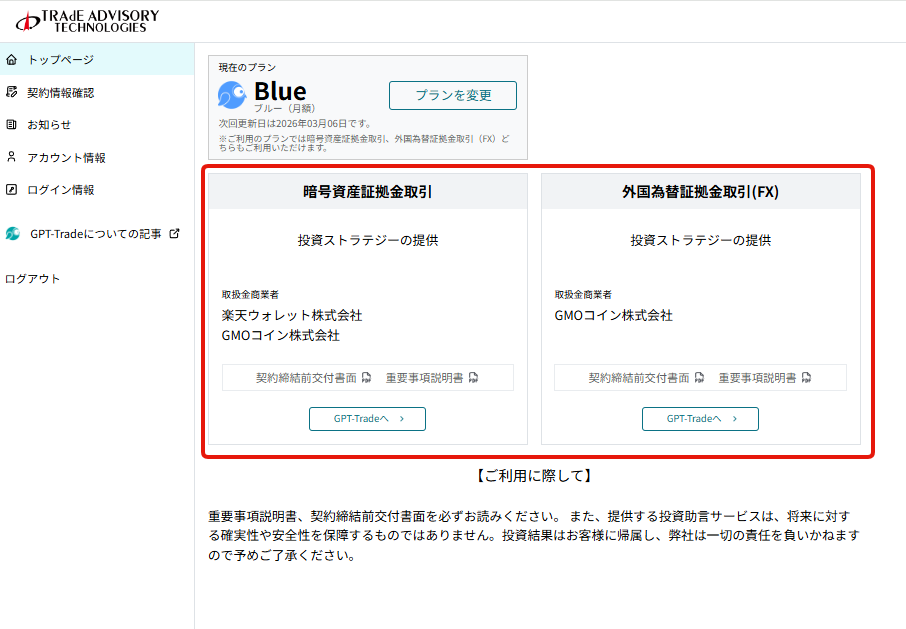Screen dimensions: 906x629
Task: Select ログアウト in the sidebar
Action: click(33, 279)
